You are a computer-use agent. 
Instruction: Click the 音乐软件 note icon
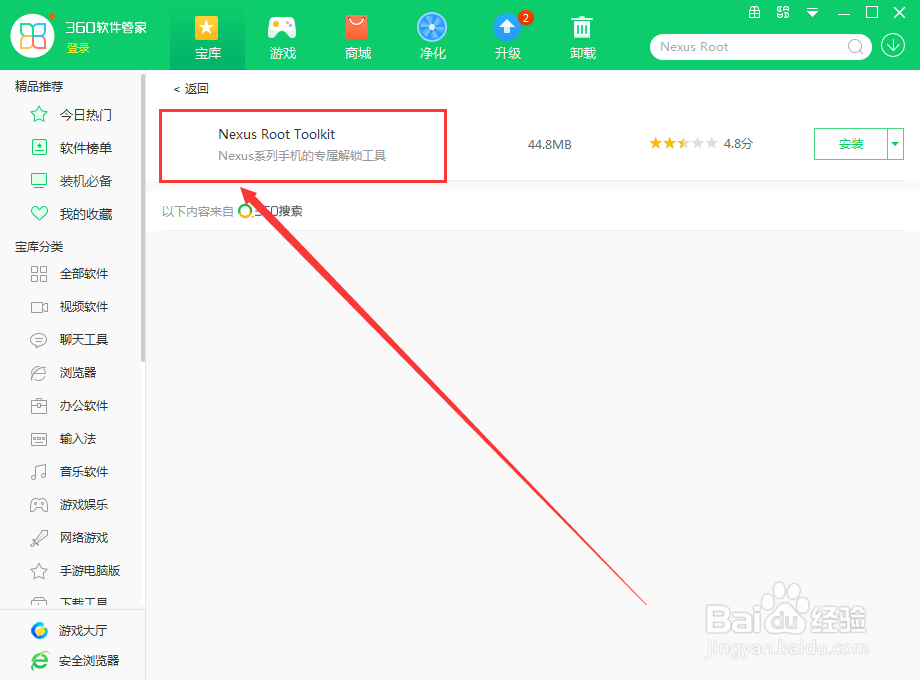pyautogui.click(x=39, y=472)
